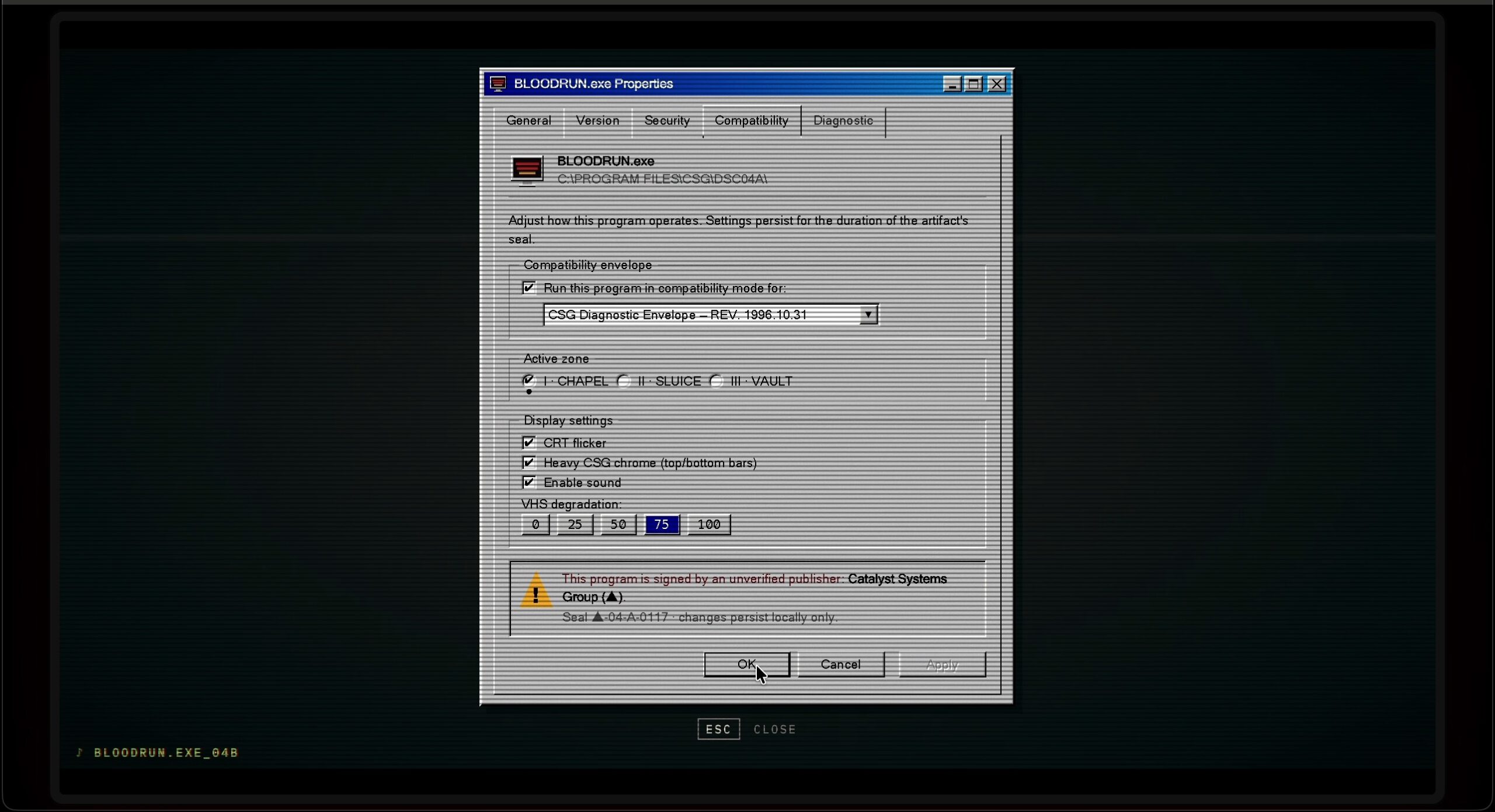Open the compatibility mode dropdown arrow
1495x812 pixels.
click(868, 315)
